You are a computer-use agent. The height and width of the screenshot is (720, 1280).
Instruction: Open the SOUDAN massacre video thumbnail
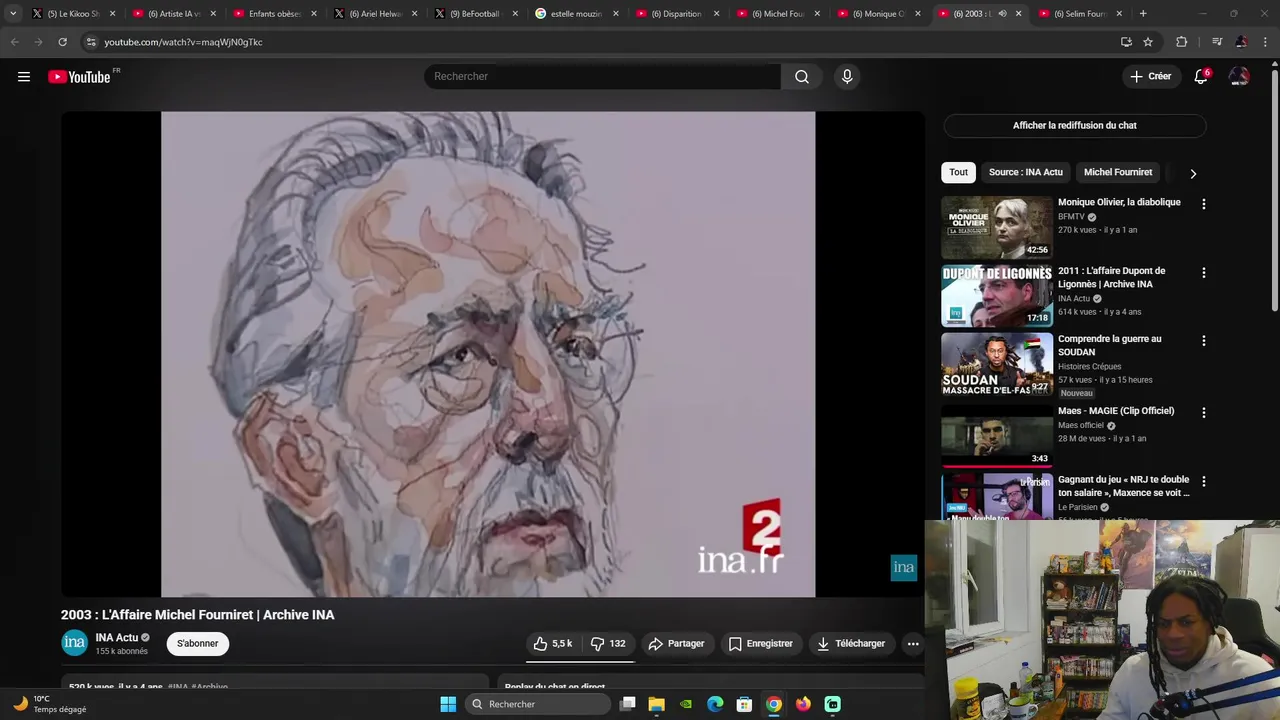click(x=997, y=365)
